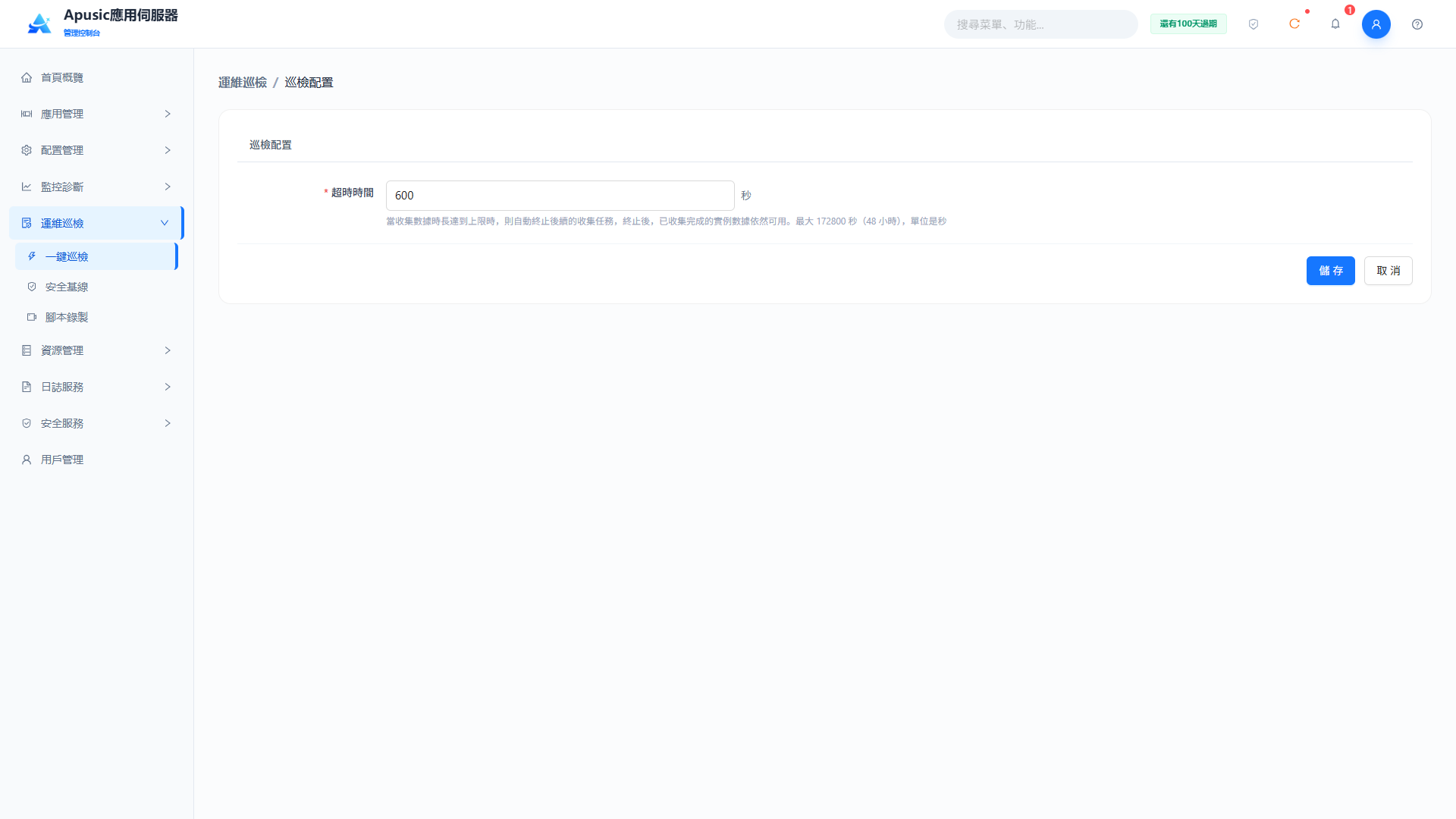Click the 巡檢配置 section title
This screenshot has height=819, width=1456.
click(271, 145)
